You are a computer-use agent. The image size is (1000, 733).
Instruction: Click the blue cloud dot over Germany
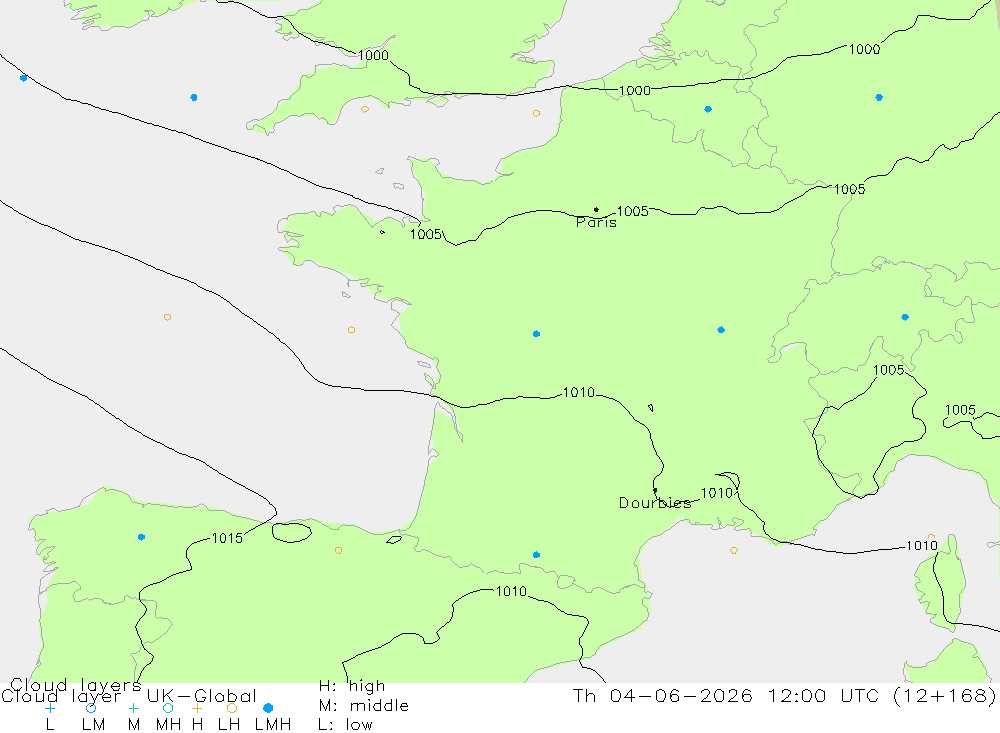(879, 98)
